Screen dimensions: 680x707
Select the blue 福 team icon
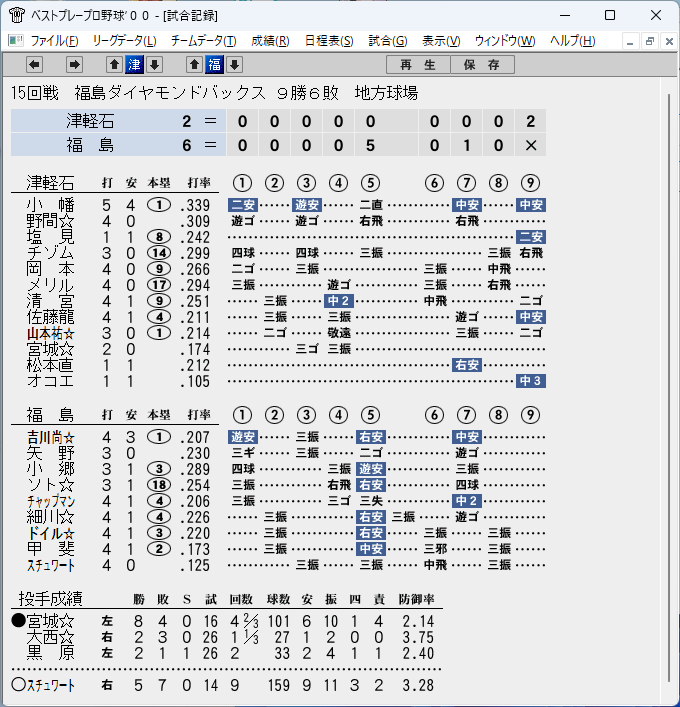(214, 64)
